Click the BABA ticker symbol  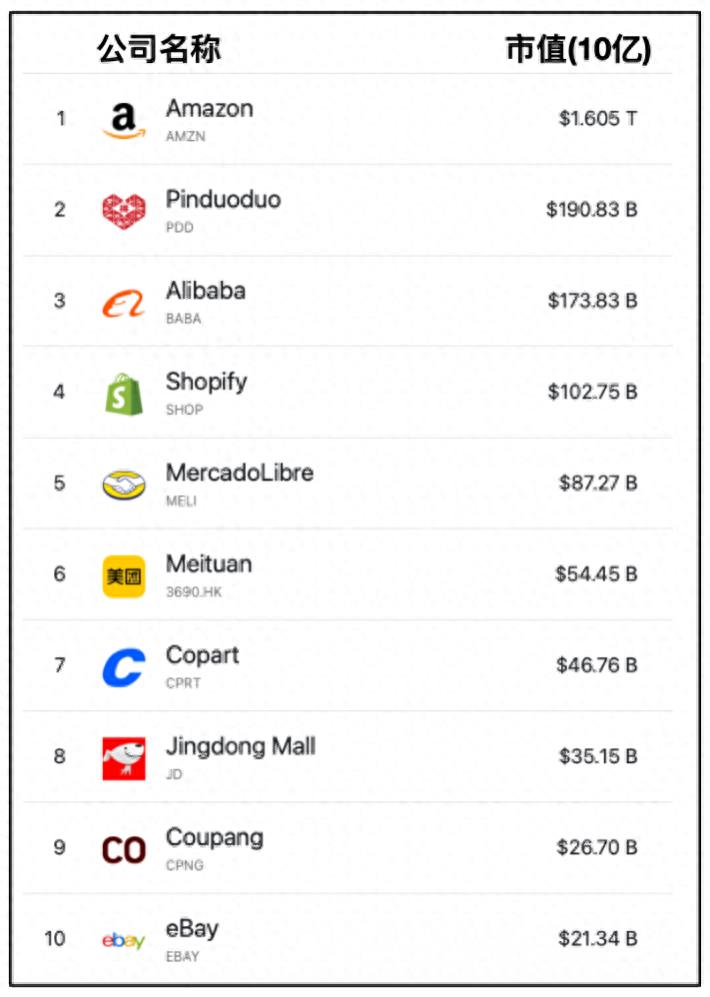[x=183, y=319]
